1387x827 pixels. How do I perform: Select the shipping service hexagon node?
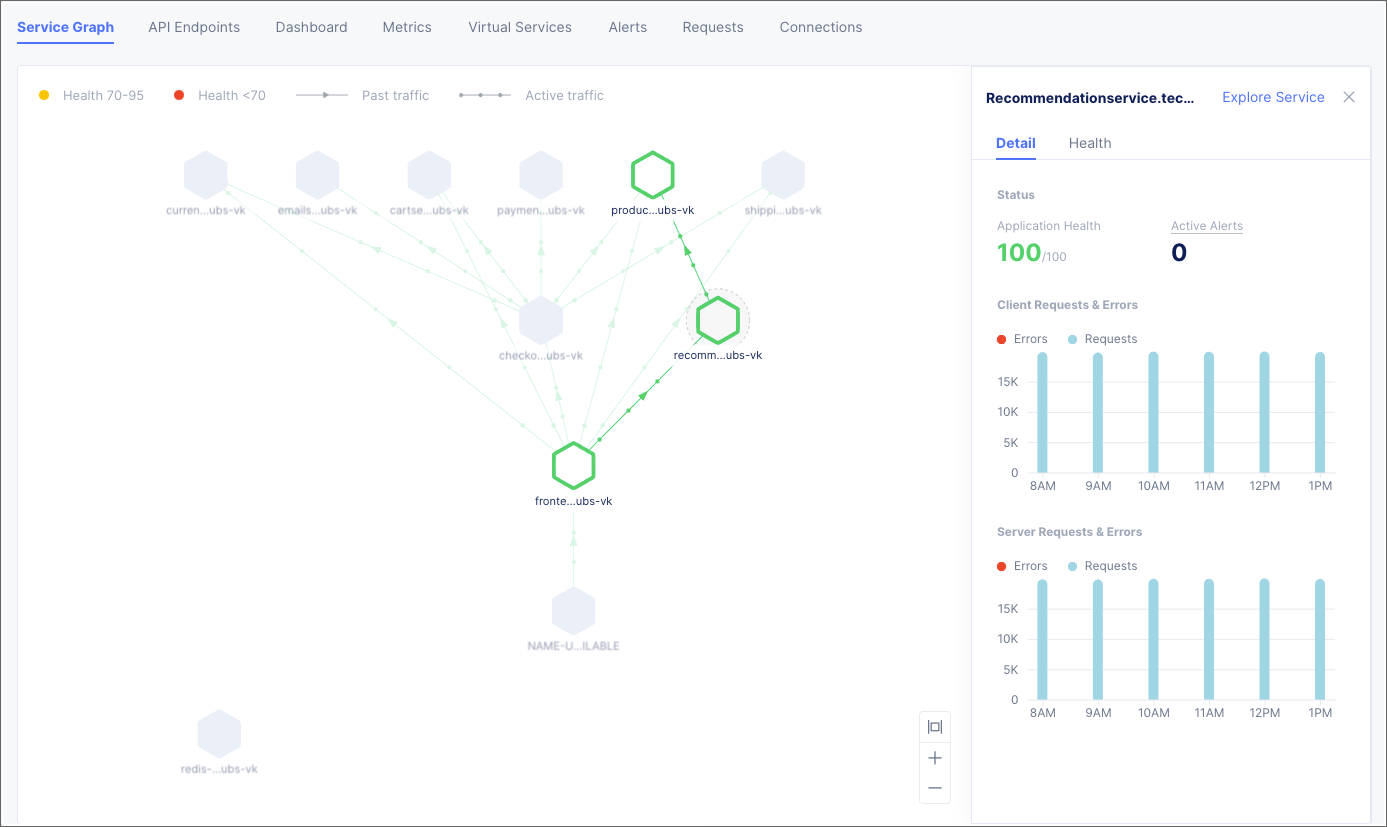pyautogui.click(x=783, y=175)
